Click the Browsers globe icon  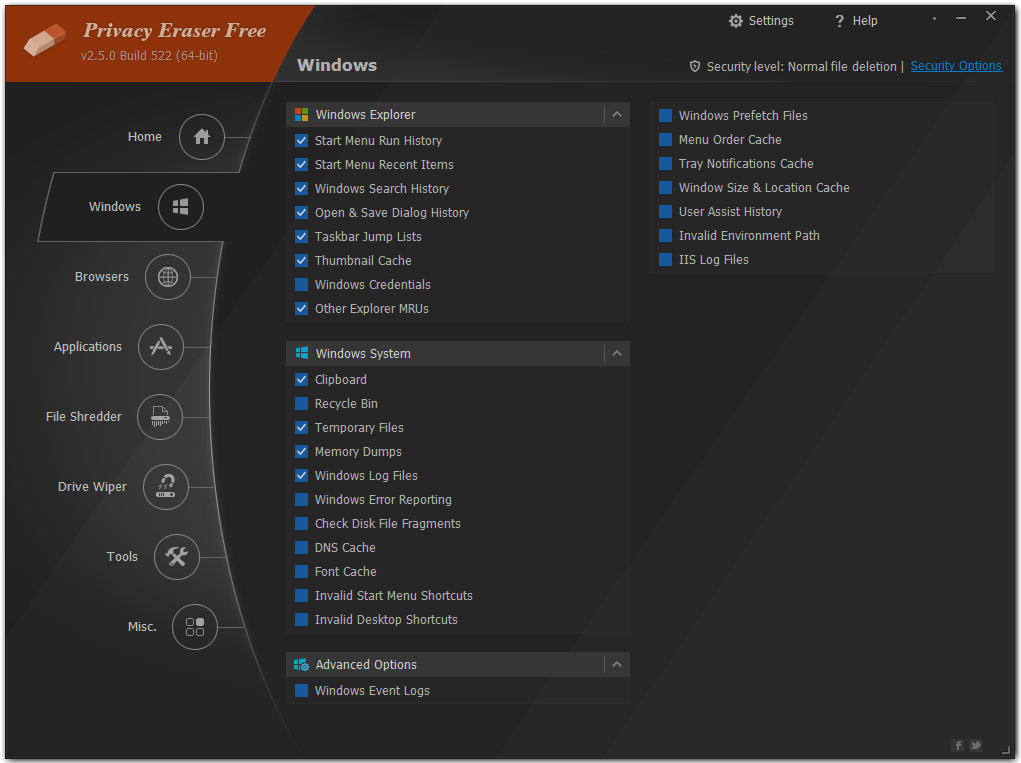pos(168,277)
